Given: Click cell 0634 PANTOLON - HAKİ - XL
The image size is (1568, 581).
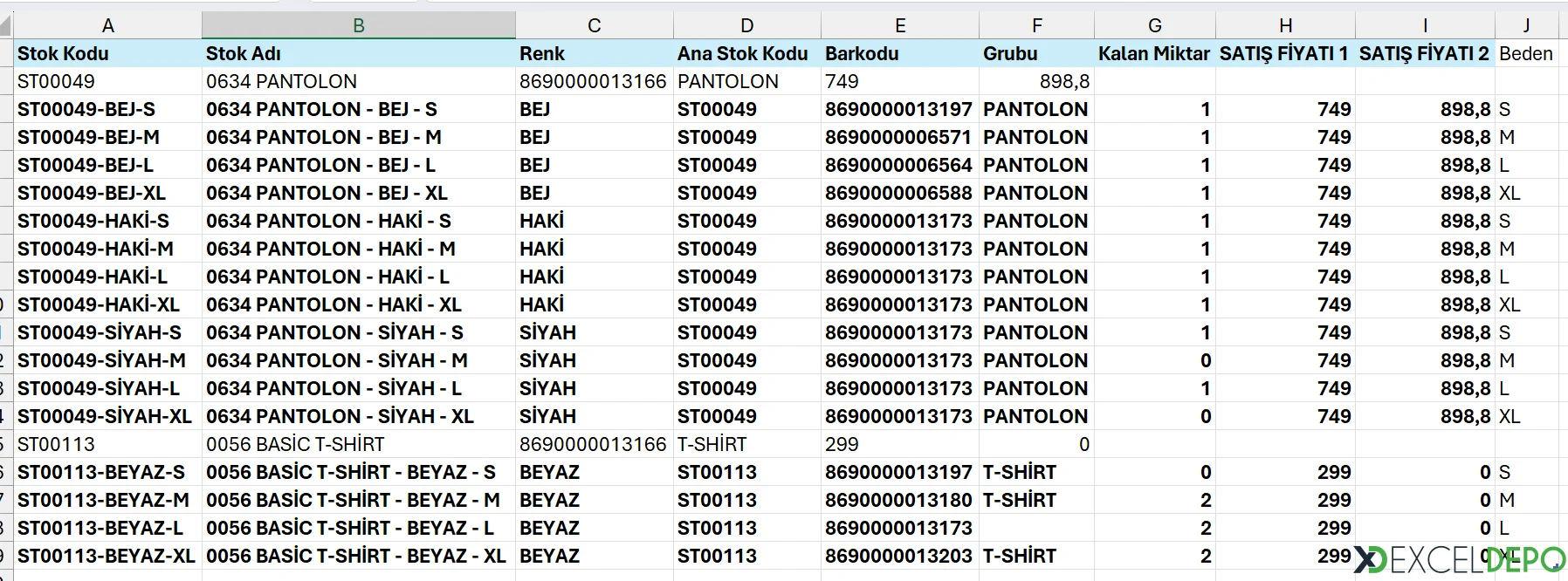Looking at the screenshot, I should 334,304.
